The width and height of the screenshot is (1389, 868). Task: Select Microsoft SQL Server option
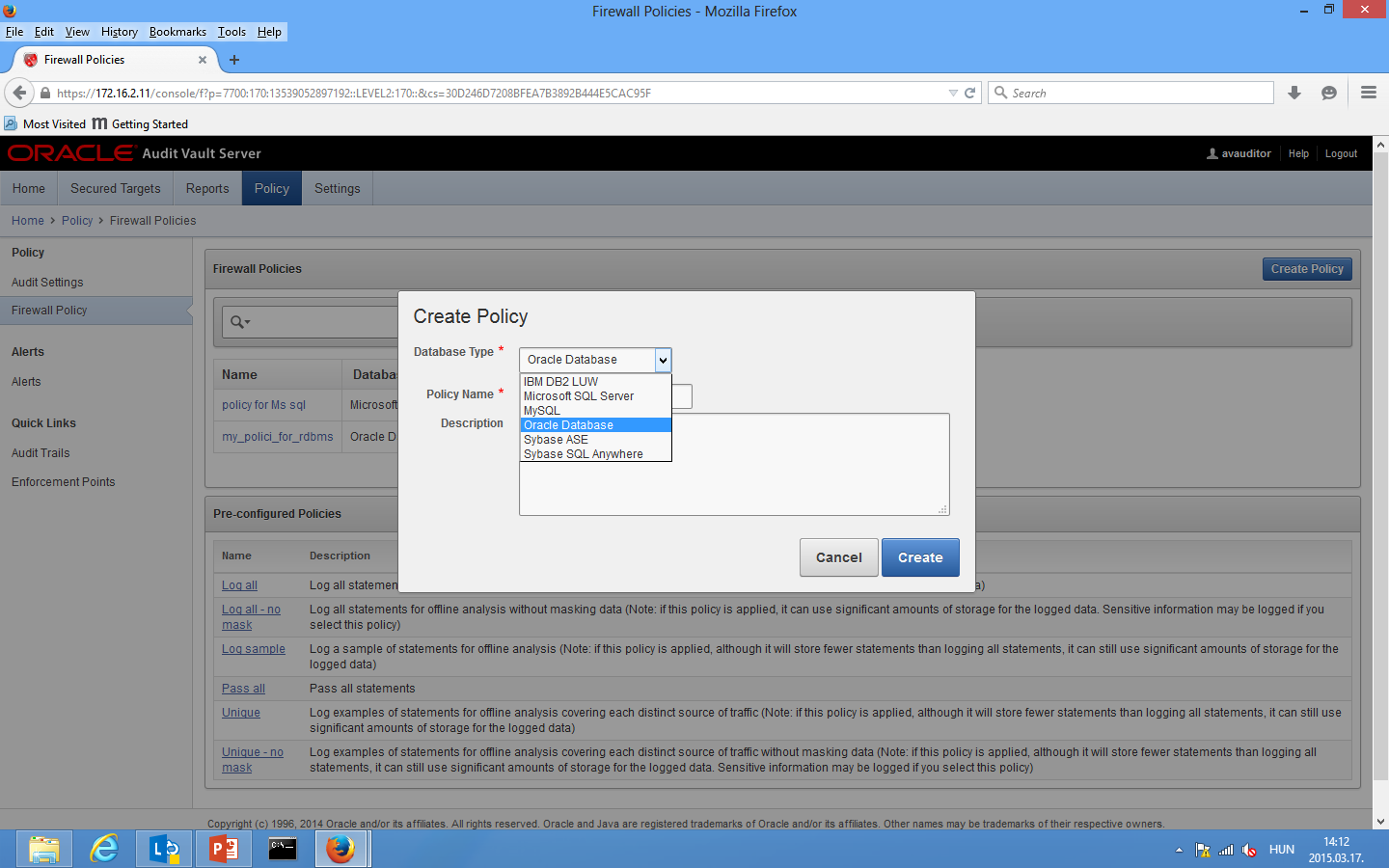pyautogui.click(x=595, y=396)
